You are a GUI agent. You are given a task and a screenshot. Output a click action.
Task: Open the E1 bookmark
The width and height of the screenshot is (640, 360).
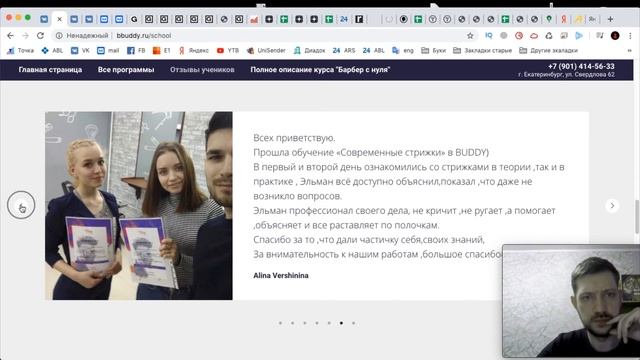click(x=162, y=51)
